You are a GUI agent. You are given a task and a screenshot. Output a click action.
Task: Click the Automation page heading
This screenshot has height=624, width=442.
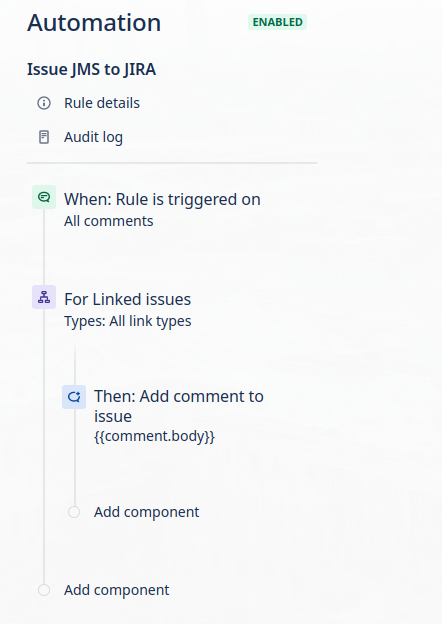tap(94, 22)
